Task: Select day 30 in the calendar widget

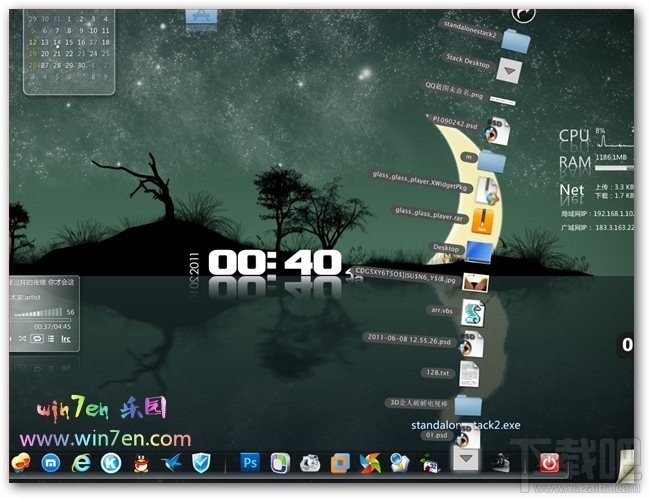Action: tap(82, 65)
